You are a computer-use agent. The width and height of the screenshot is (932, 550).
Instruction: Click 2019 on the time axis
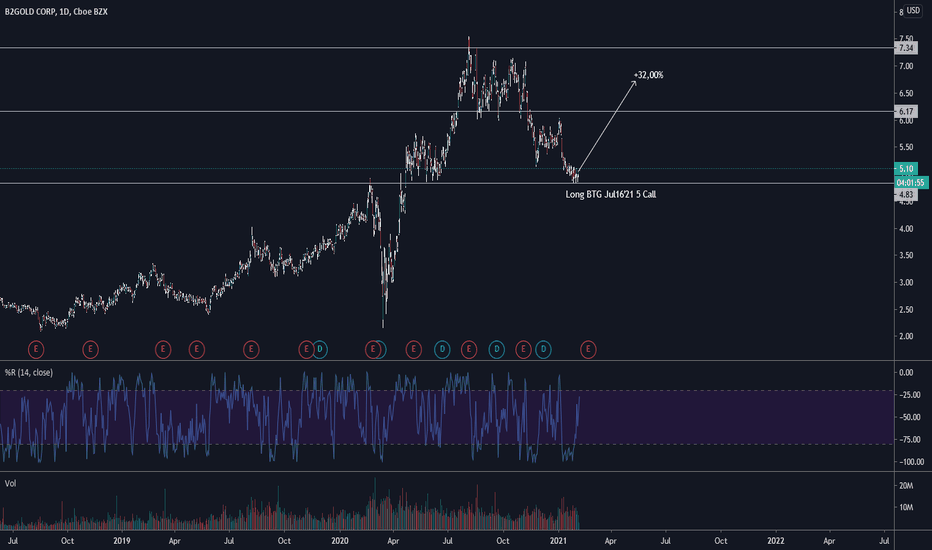pos(121,540)
